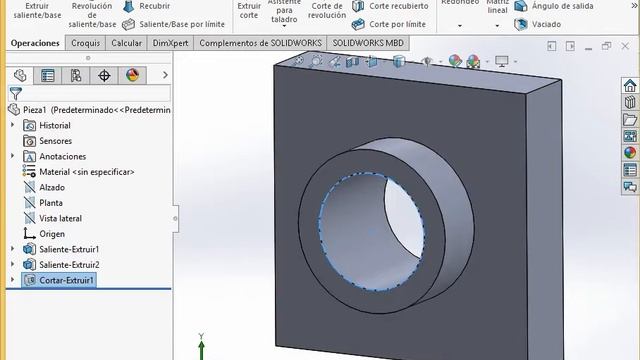Viewport: 640px width, 360px height.
Task: Select the Corte por límite icon
Action: (x=358, y=24)
